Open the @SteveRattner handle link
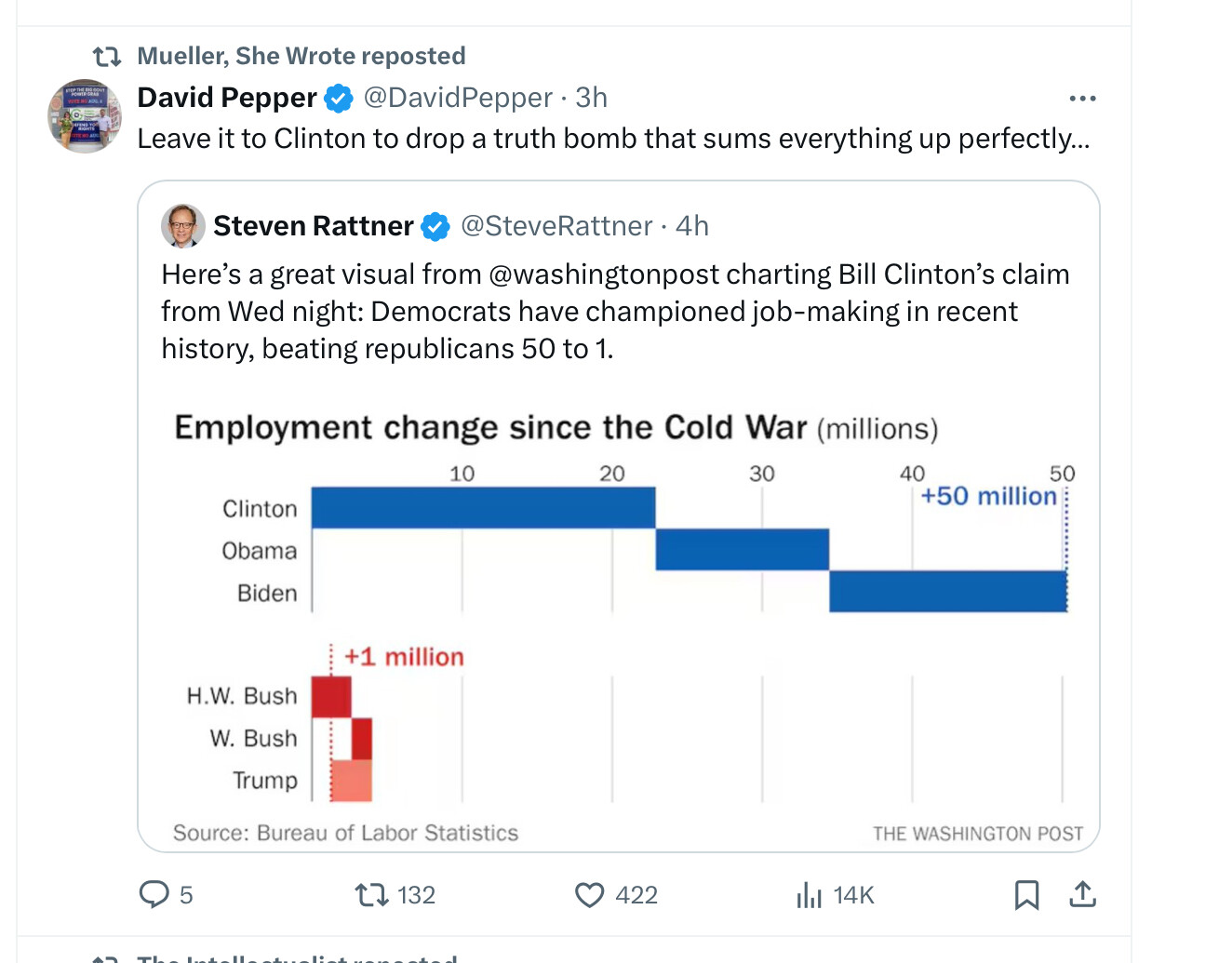Screen dimensions: 1232x963 click(556, 226)
